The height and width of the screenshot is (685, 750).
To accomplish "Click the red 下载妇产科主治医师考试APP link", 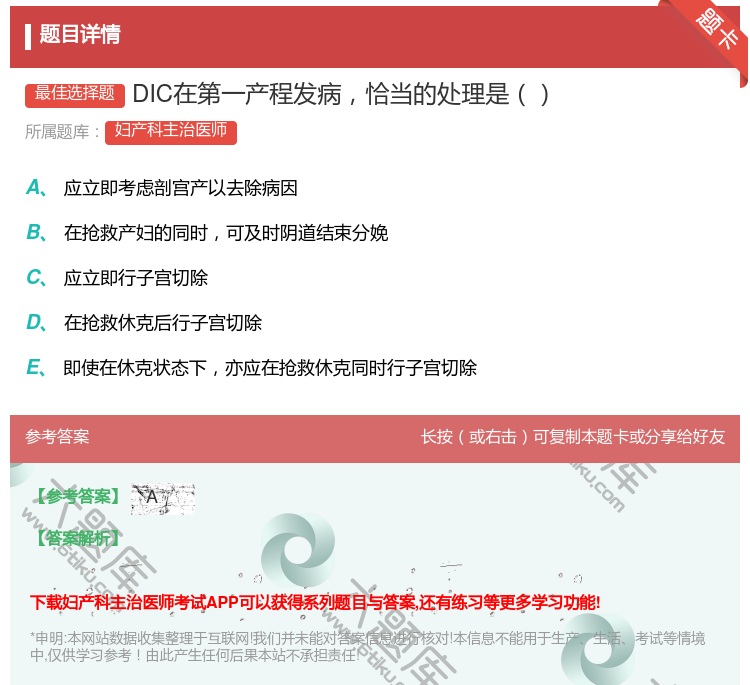I will coord(315,602).
